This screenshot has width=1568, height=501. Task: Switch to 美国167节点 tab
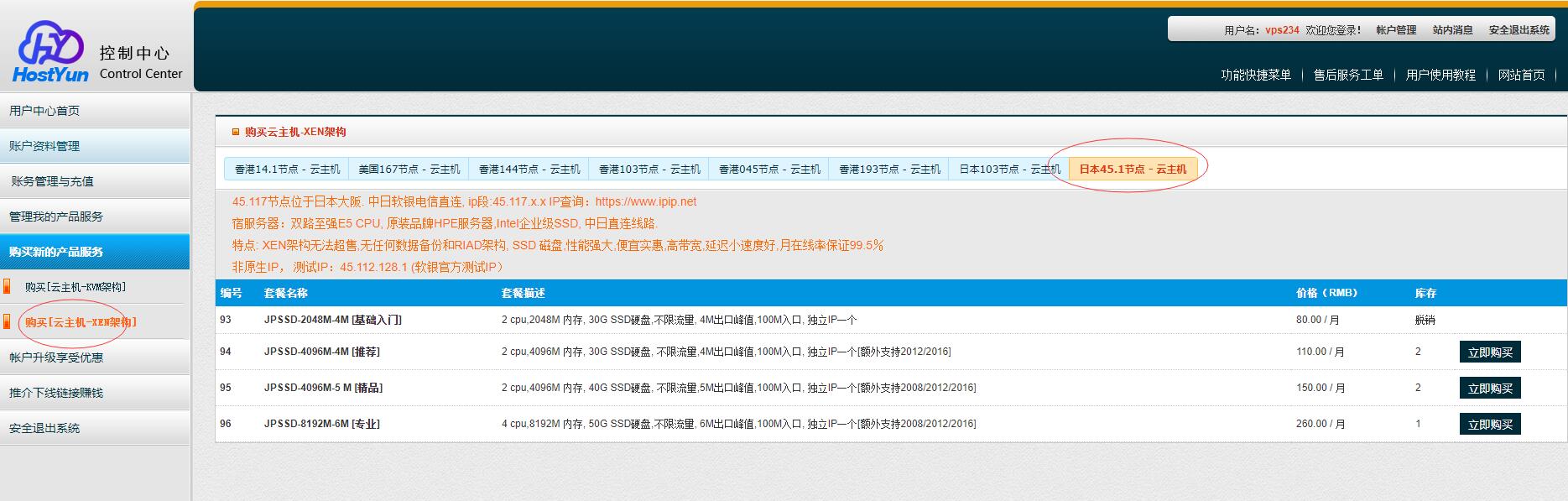(x=409, y=169)
